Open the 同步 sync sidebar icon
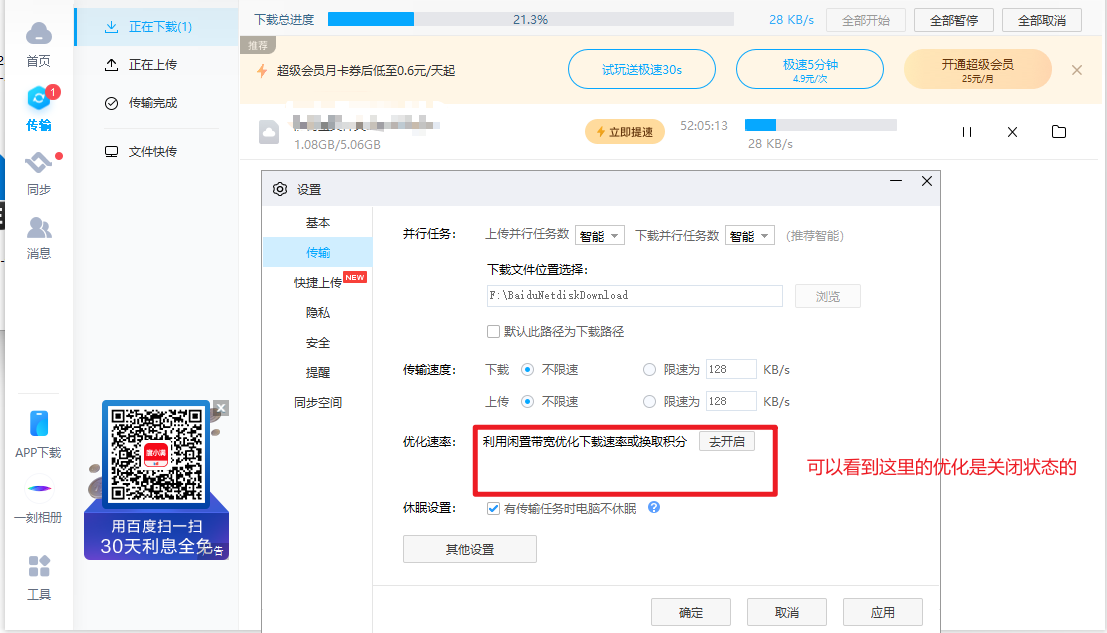Image resolution: width=1107 pixels, height=633 pixels. point(39,163)
